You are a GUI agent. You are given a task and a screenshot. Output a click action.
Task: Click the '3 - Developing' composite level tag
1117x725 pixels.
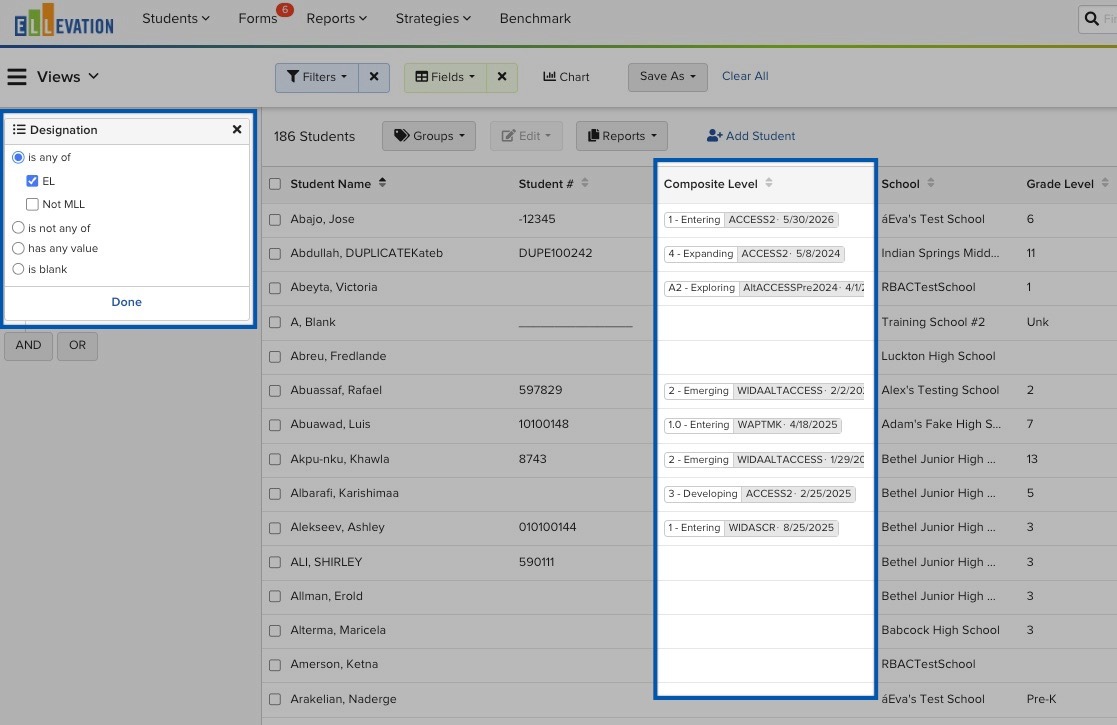703,494
